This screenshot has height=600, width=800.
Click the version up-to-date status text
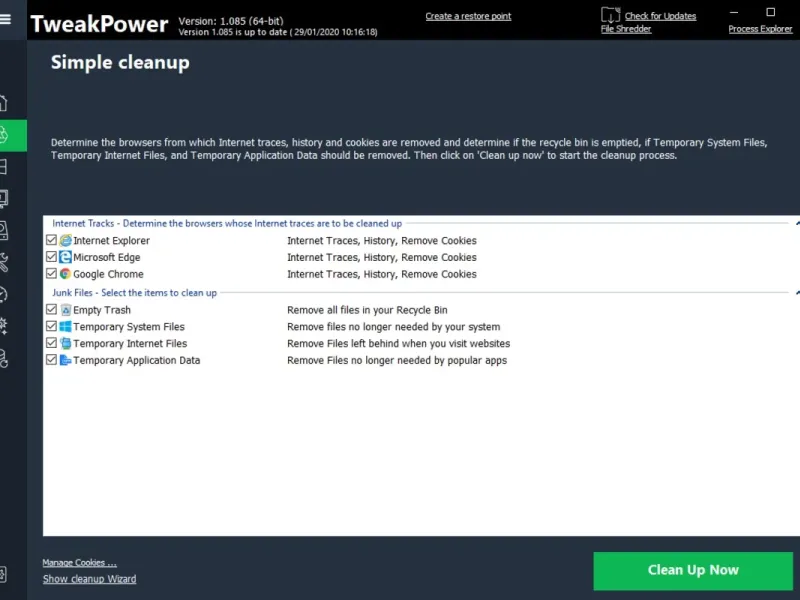click(278, 32)
